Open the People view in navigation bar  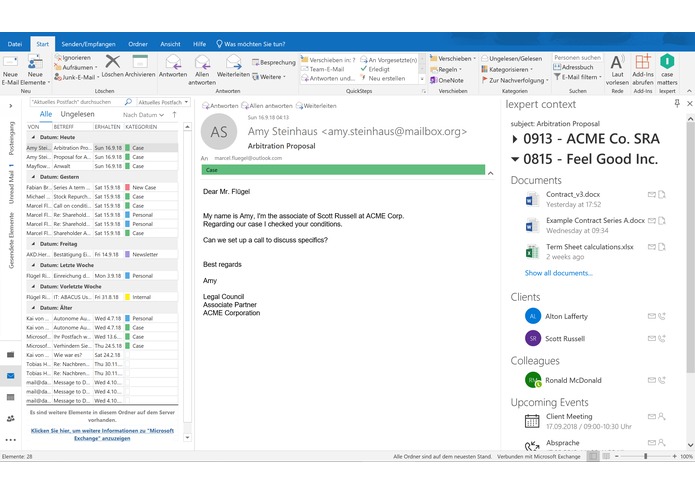(x=11, y=418)
